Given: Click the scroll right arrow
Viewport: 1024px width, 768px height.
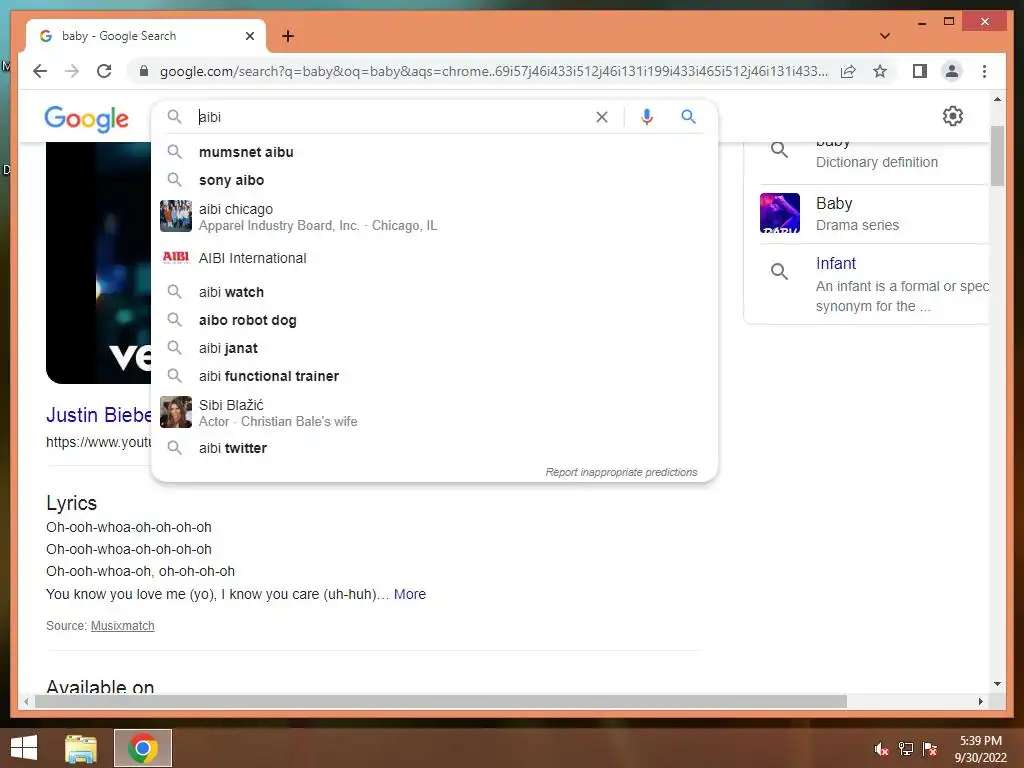Looking at the screenshot, I should [x=981, y=701].
